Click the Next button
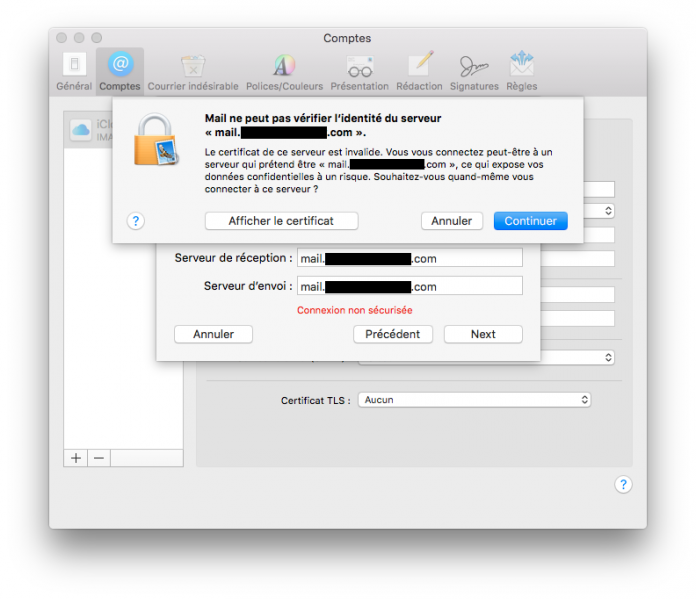The height and width of the screenshot is (599, 696). 483,334
